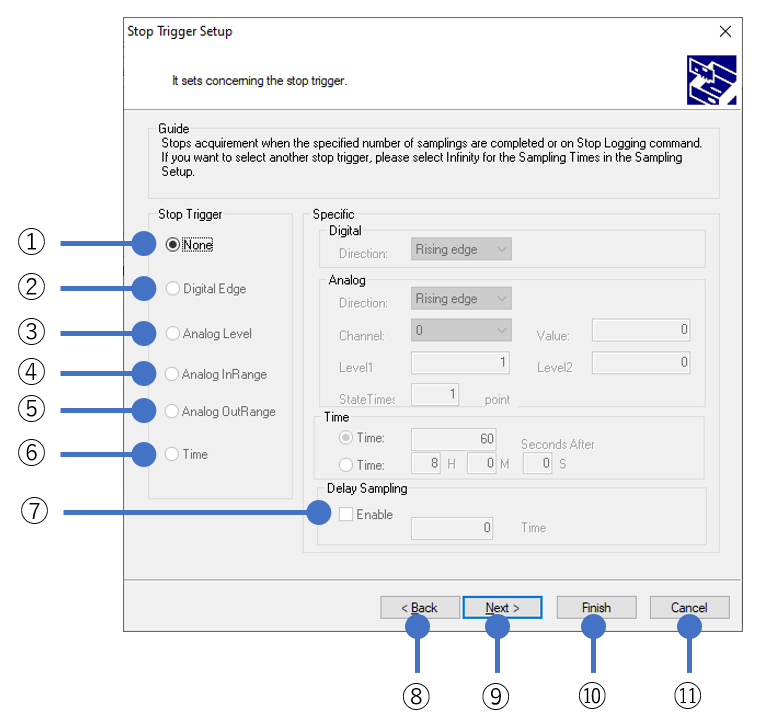The height and width of the screenshot is (716, 760).
Task: Open the Digital Direction dropdown
Action: click(x=462, y=249)
